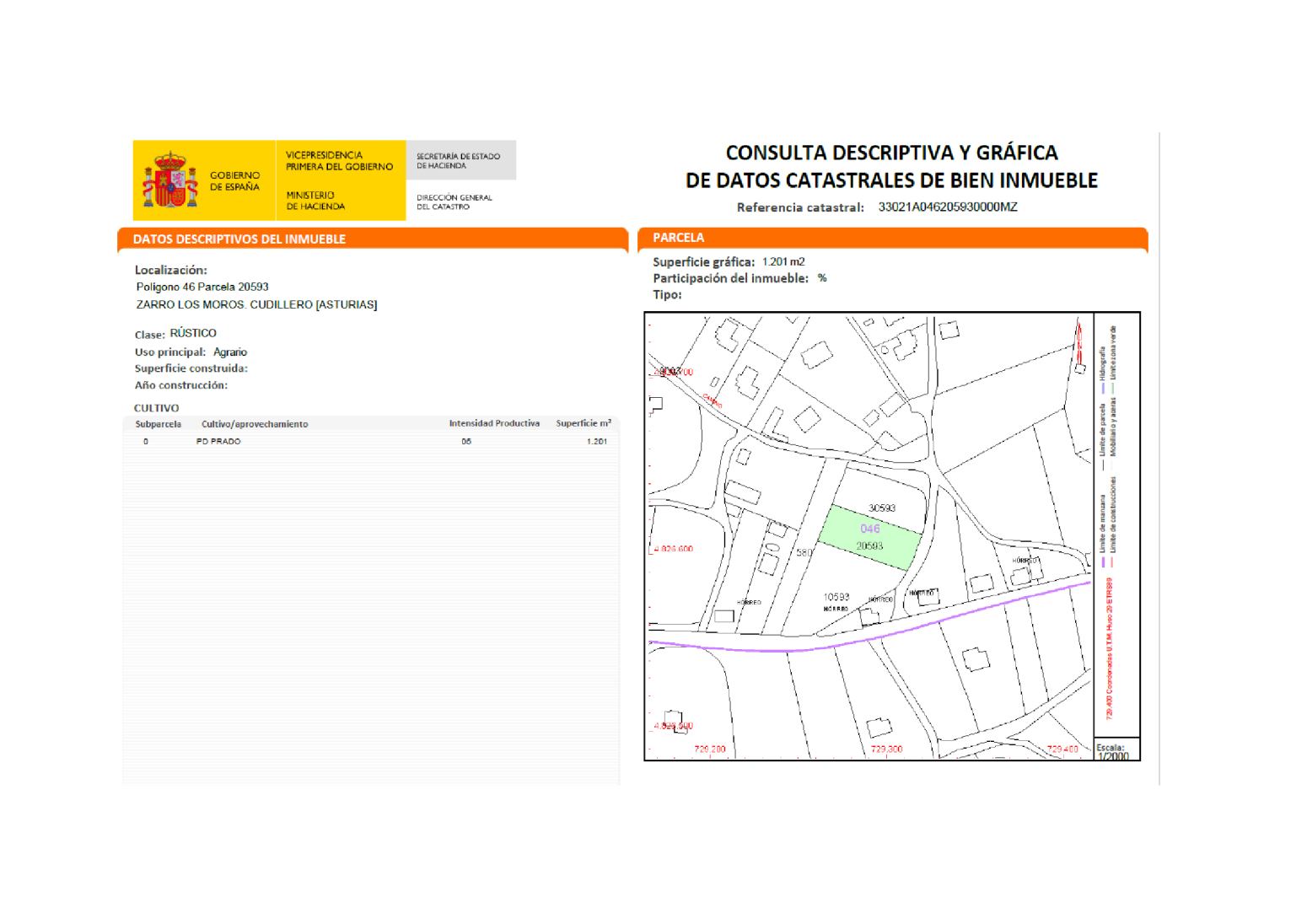Image resolution: width=1307 pixels, height=924 pixels.
Task: Click the PD PRADO cultivo cell
Action: point(218,441)
